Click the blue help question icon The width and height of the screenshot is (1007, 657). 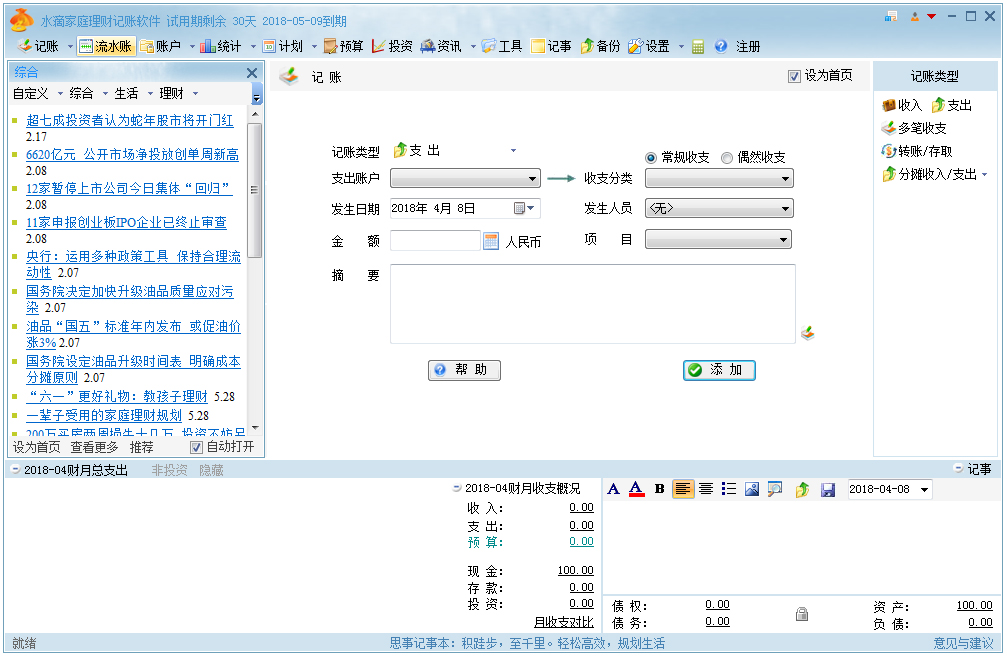click(x=721, y=46)
